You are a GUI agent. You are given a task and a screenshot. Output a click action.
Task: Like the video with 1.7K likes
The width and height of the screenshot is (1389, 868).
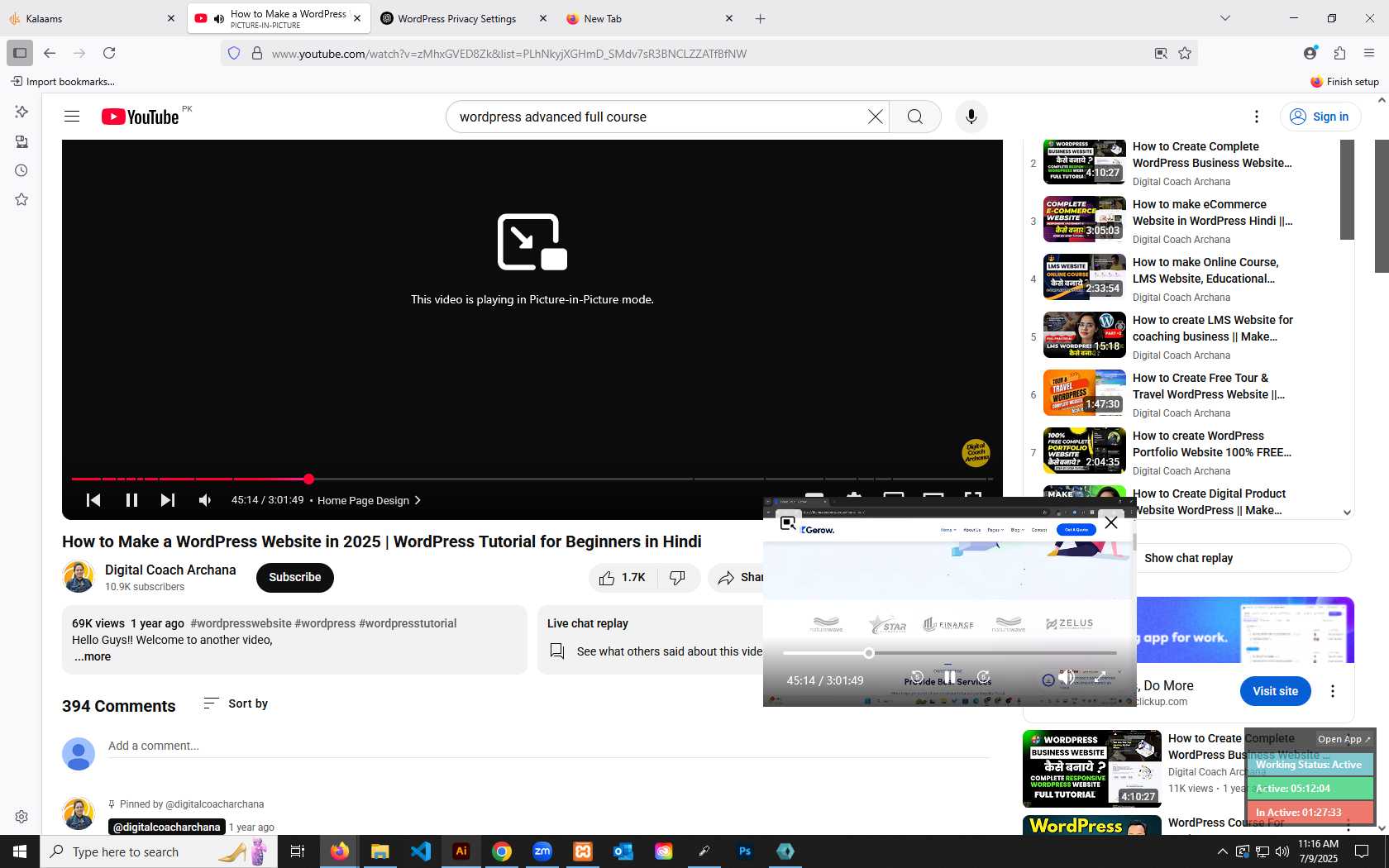click(623, 578)
